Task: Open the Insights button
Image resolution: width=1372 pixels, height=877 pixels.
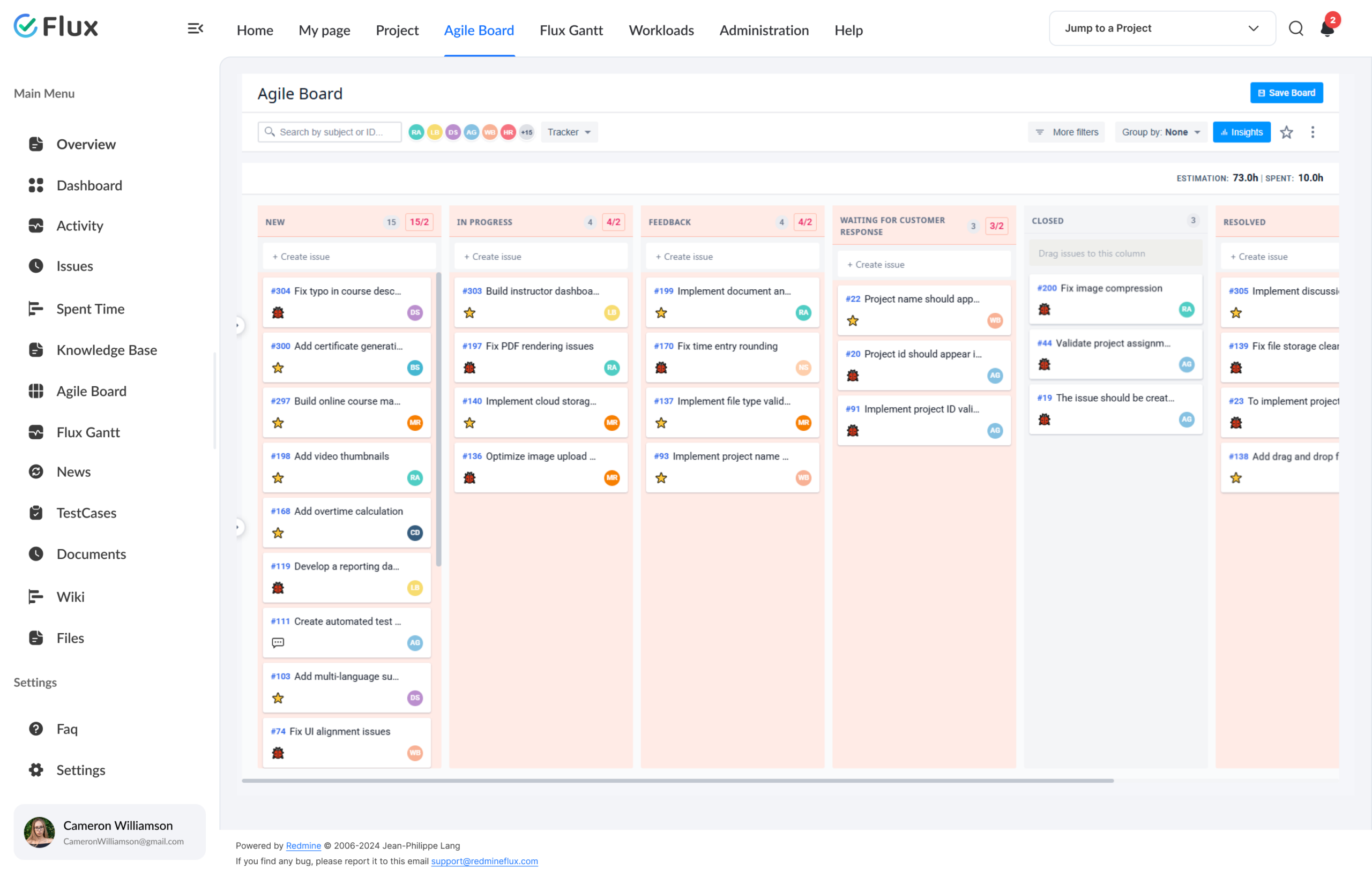Action: tap(1242, 132)
